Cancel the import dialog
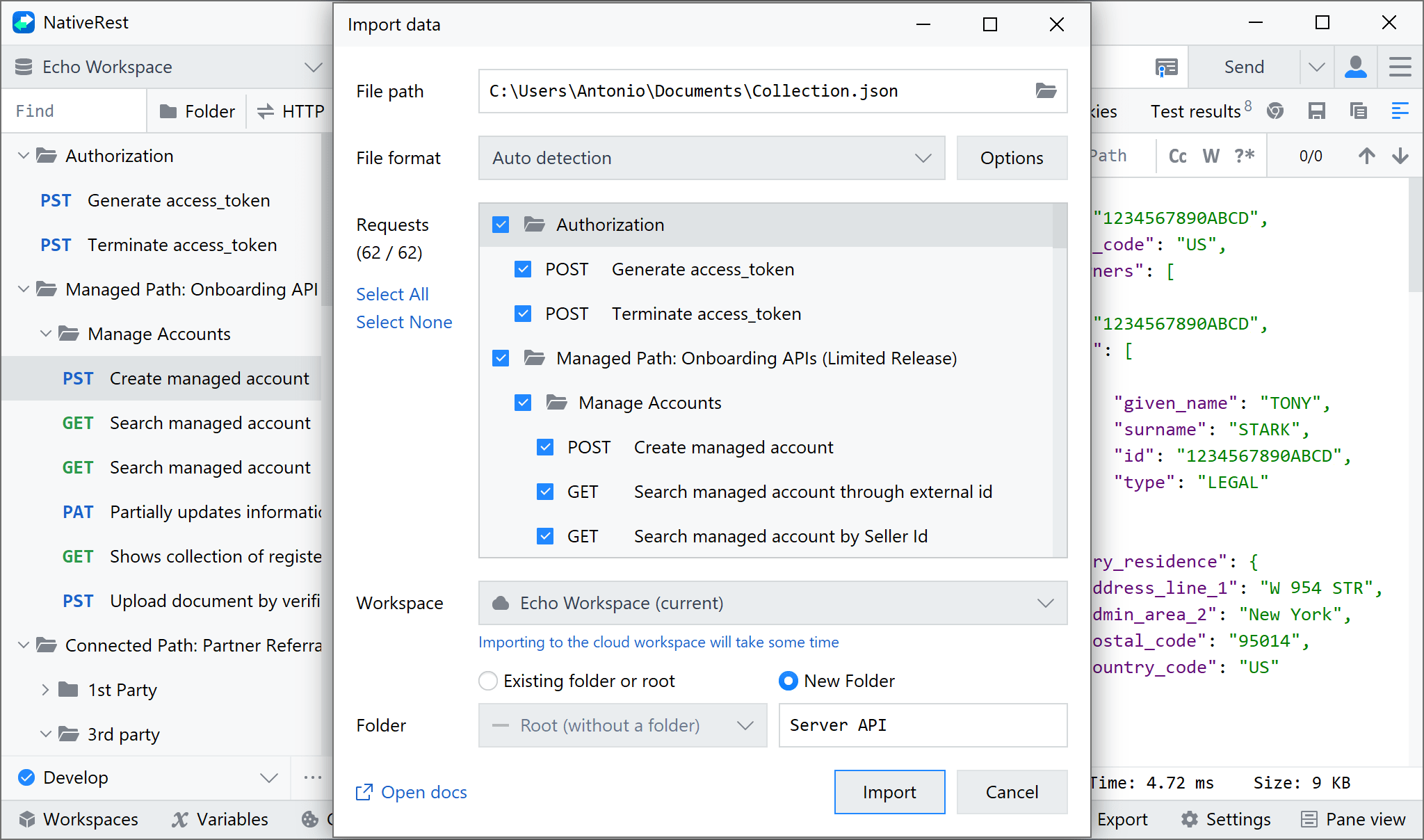This screenshot has width=1424, height=840. tap(1012, 792)
